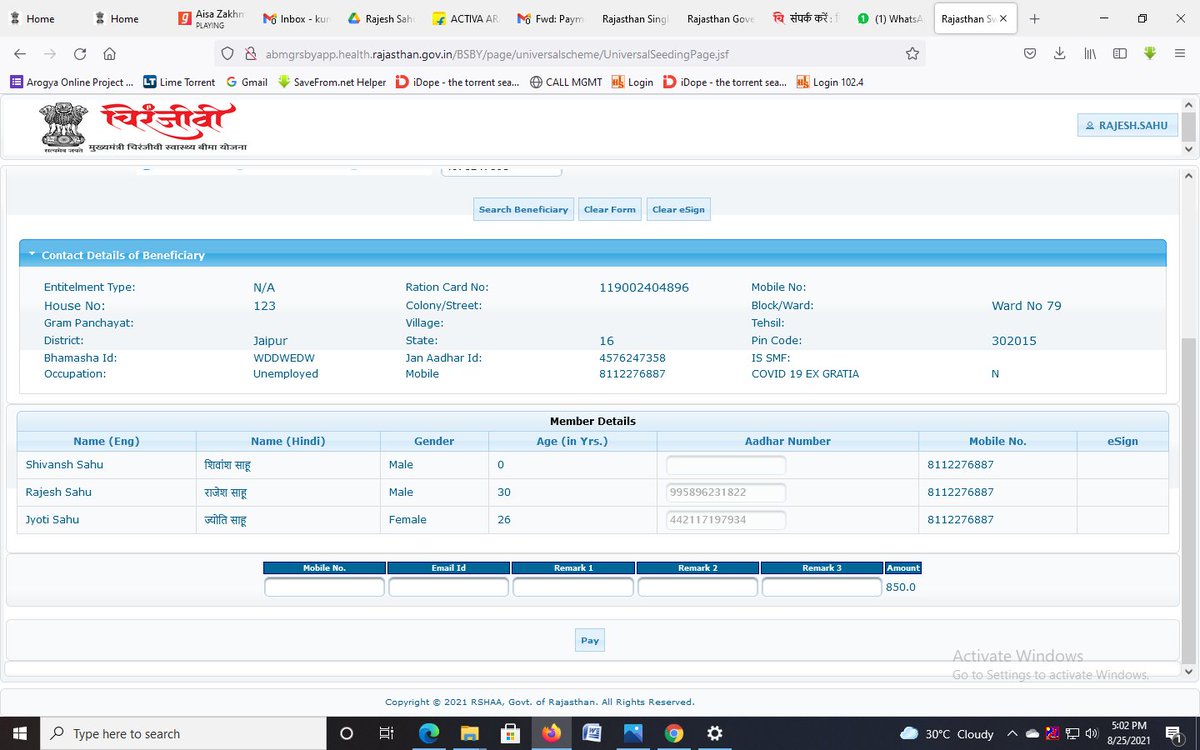Switch to WhatsApp tab
The image size is (1200, 750).
pyautogui.click(x=890, y=18)
